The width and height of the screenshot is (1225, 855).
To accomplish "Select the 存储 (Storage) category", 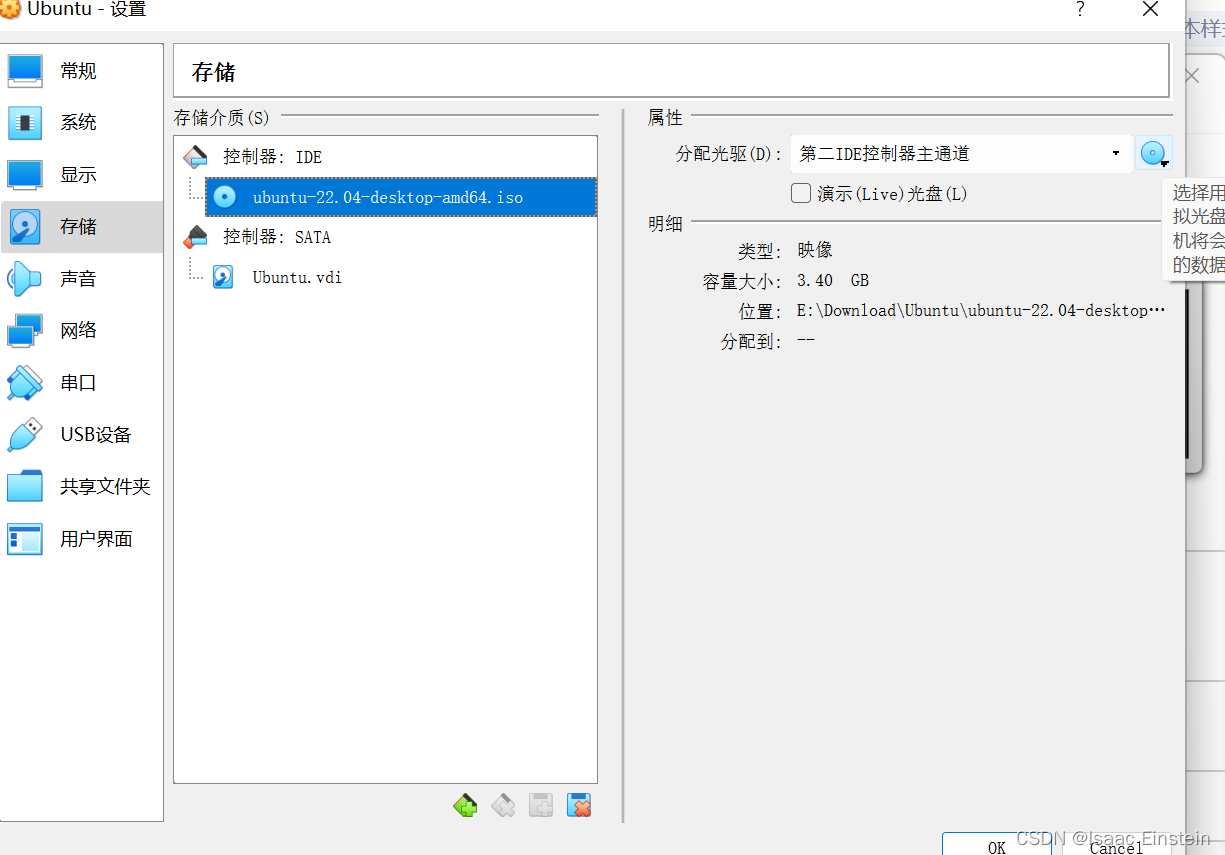I will [x=82, y=227].
